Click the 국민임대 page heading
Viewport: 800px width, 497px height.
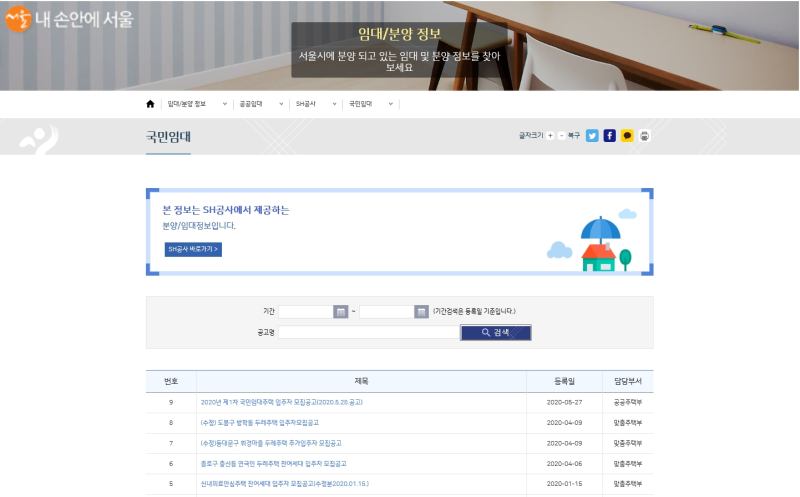pyautogui.click(x=168, y=137)
